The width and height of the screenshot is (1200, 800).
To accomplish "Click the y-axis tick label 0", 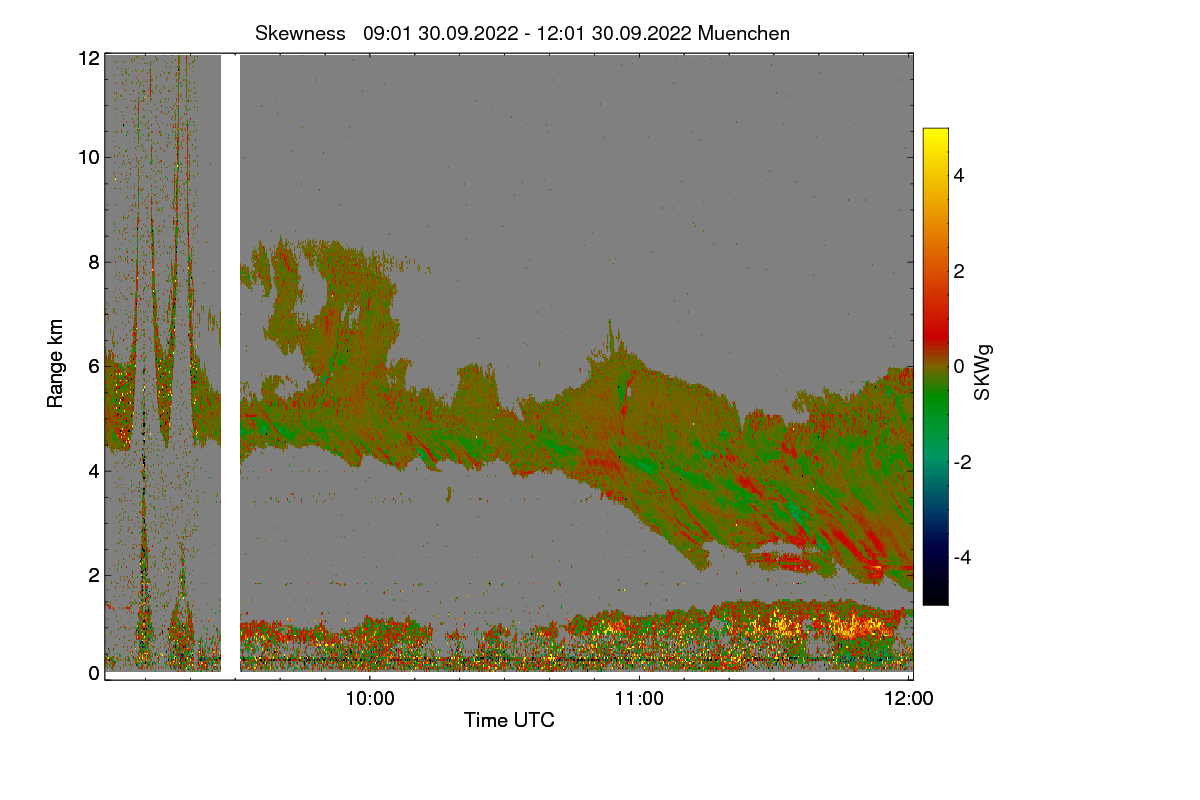I will tap(94, 673).
